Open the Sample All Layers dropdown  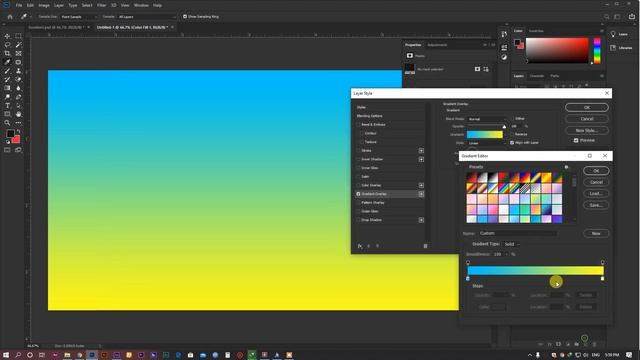click(147, 17)
